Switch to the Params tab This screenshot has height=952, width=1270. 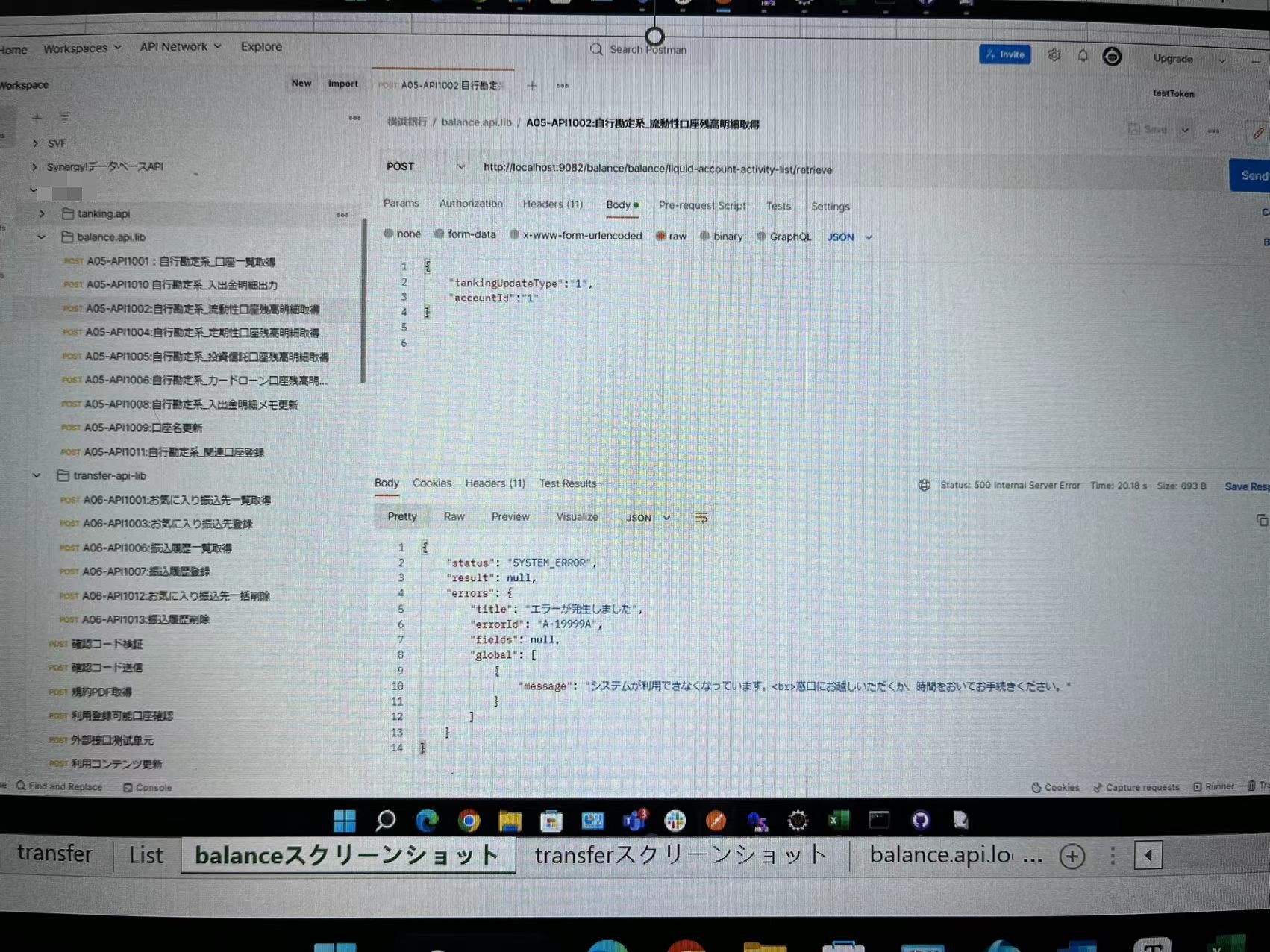coord(401,203)
